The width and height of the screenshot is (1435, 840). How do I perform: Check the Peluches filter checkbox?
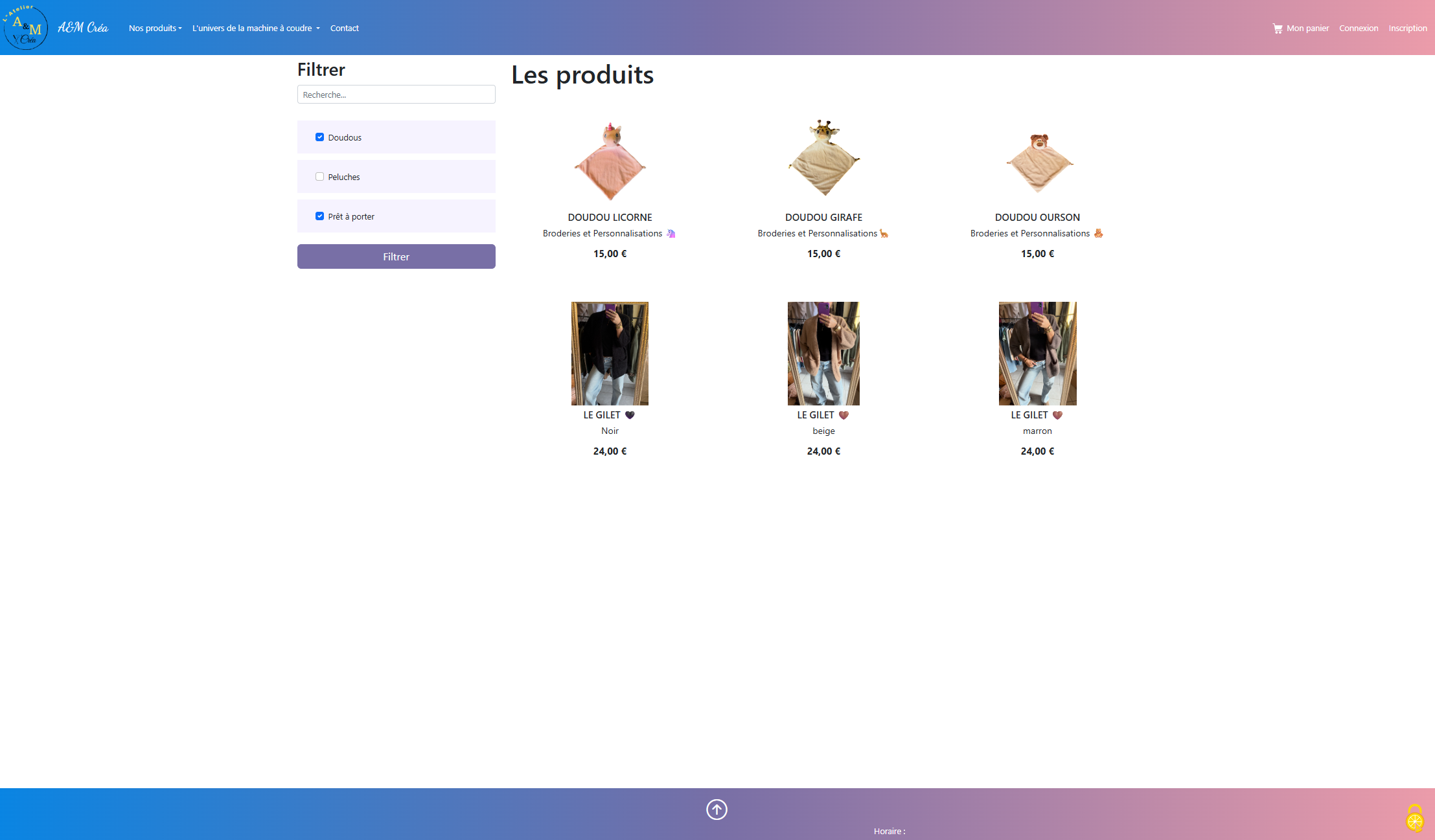(319, 177)
